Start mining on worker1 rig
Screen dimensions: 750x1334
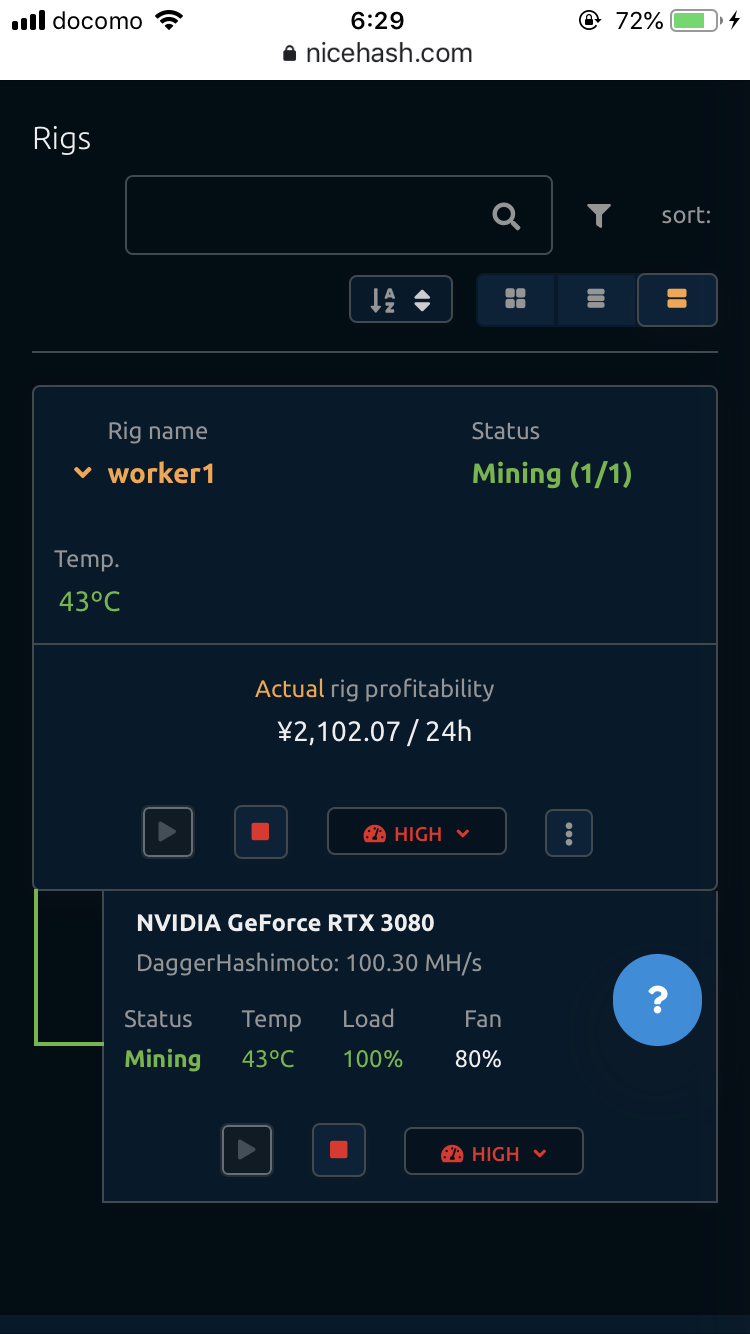click(x=168, y=832)
